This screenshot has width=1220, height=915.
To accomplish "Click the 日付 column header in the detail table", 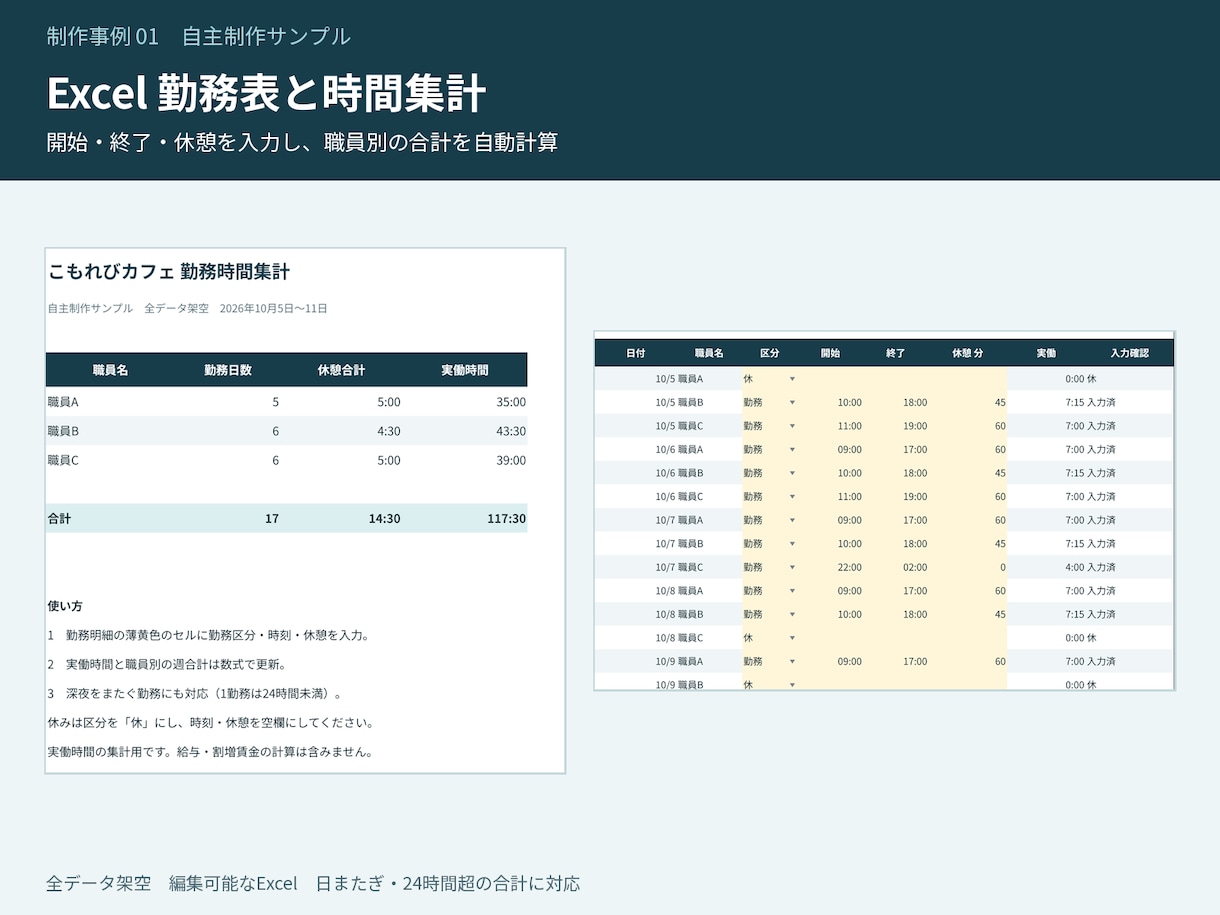I will (x=636, y=353).
